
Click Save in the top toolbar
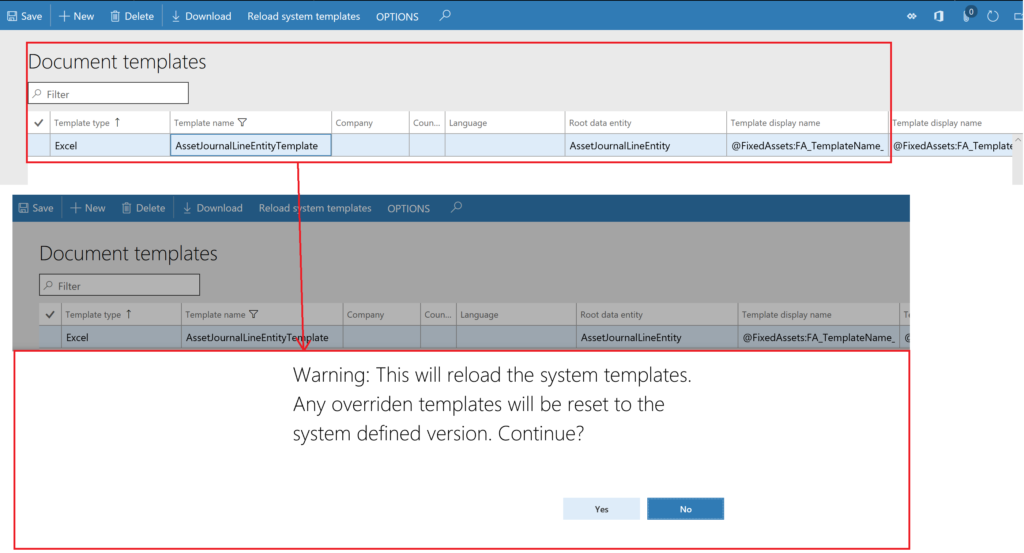(24, 16)
